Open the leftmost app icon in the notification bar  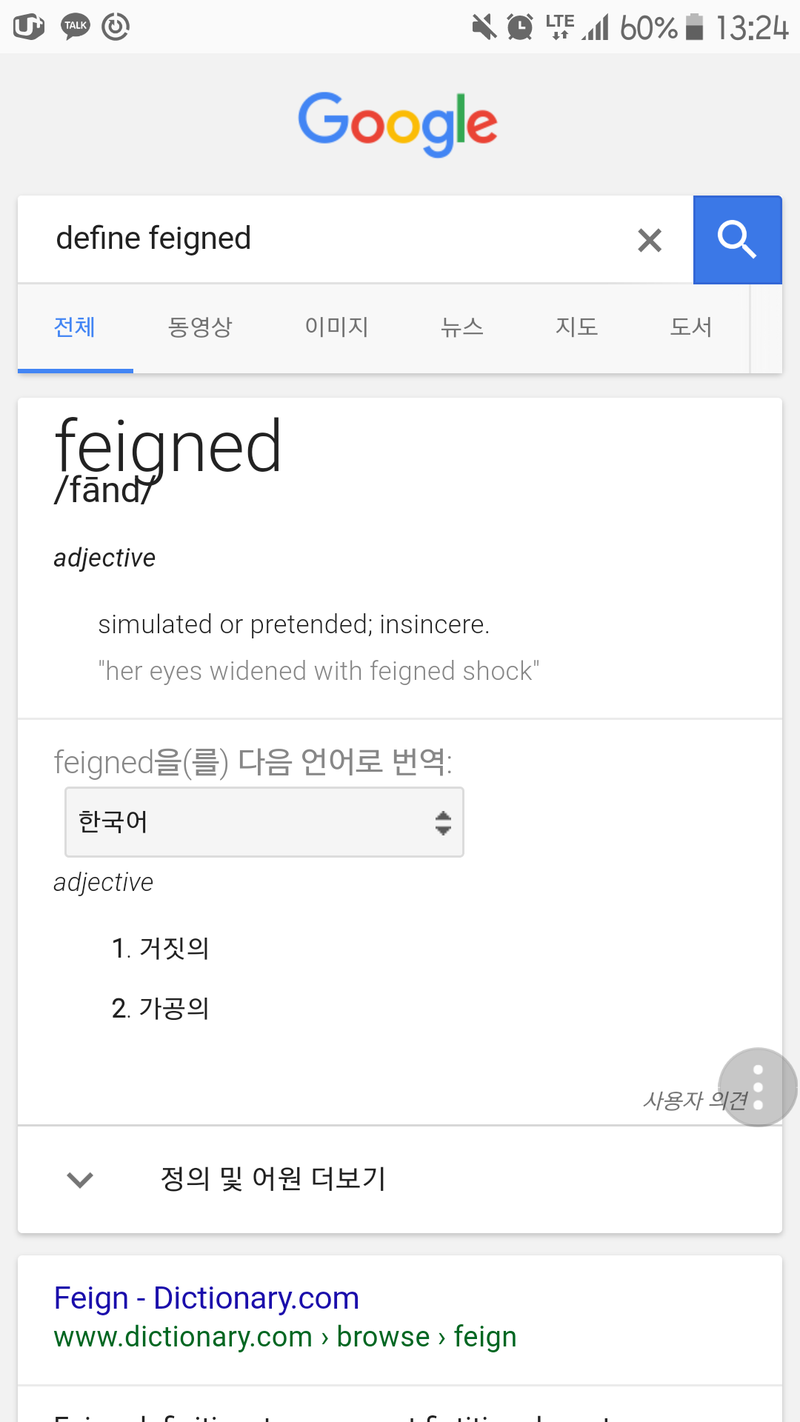click(x=28, y=27)
